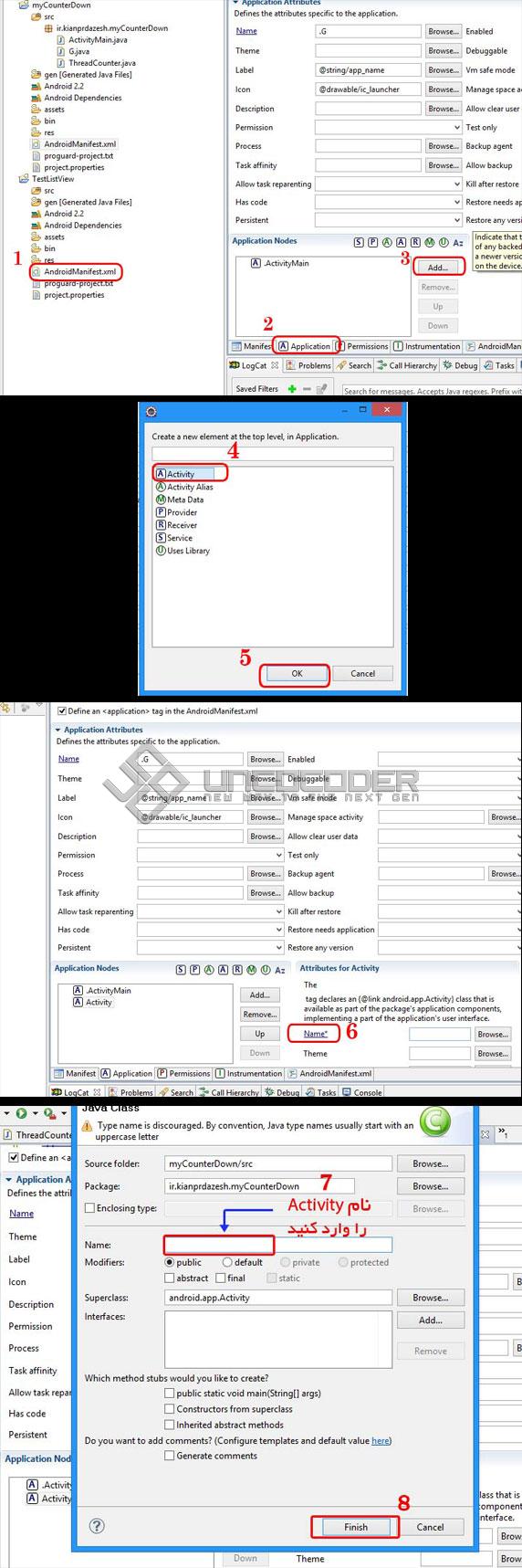
Task: Select the default modifier radio button
Action: pyautogui.click(x=227, y=1262)
